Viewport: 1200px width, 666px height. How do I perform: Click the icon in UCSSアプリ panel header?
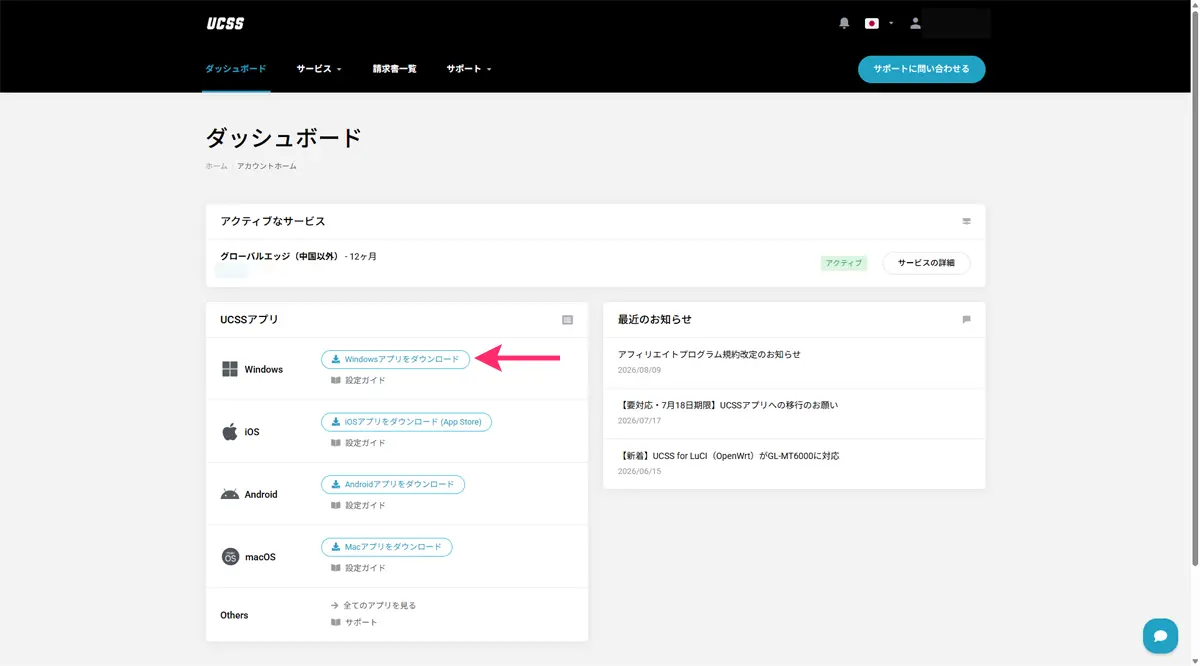(567, 320)
